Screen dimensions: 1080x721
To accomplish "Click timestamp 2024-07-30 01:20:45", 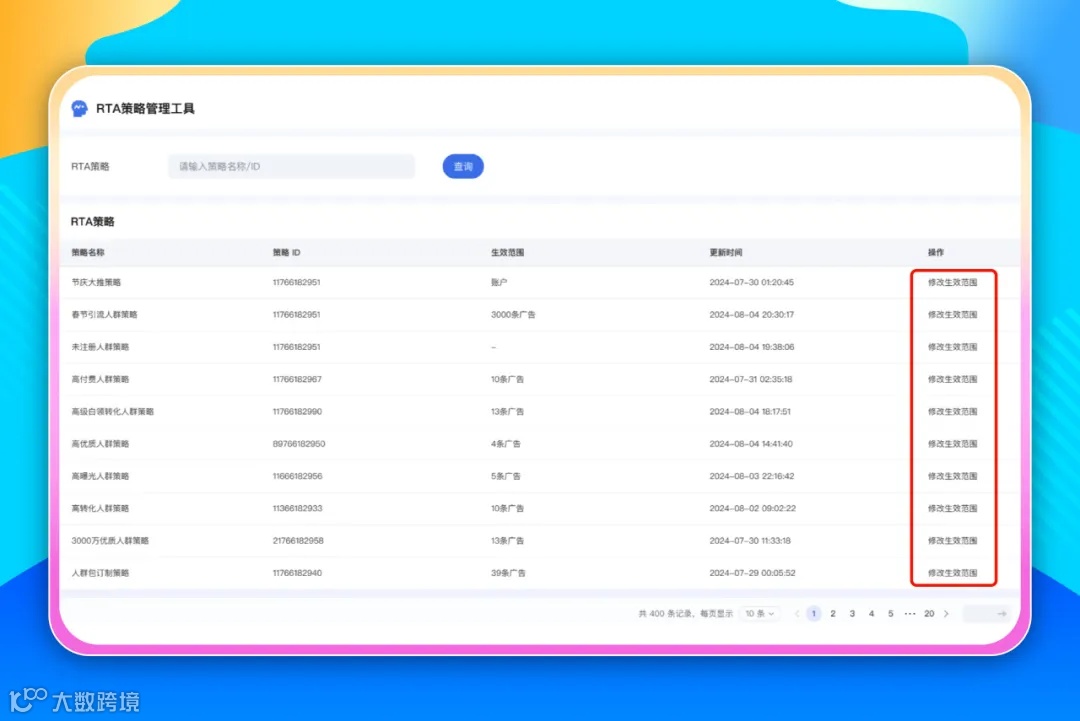I will point(751,282).
